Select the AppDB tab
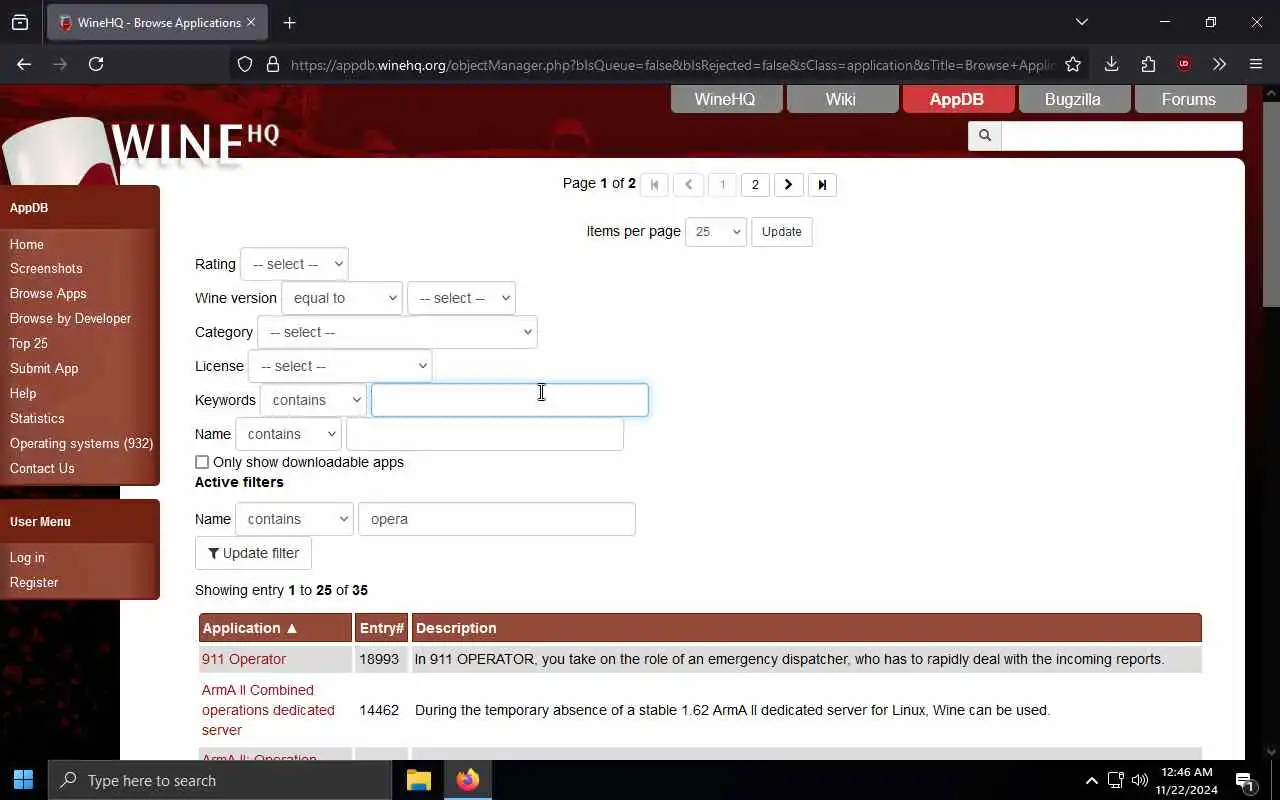 click(957, 99)
